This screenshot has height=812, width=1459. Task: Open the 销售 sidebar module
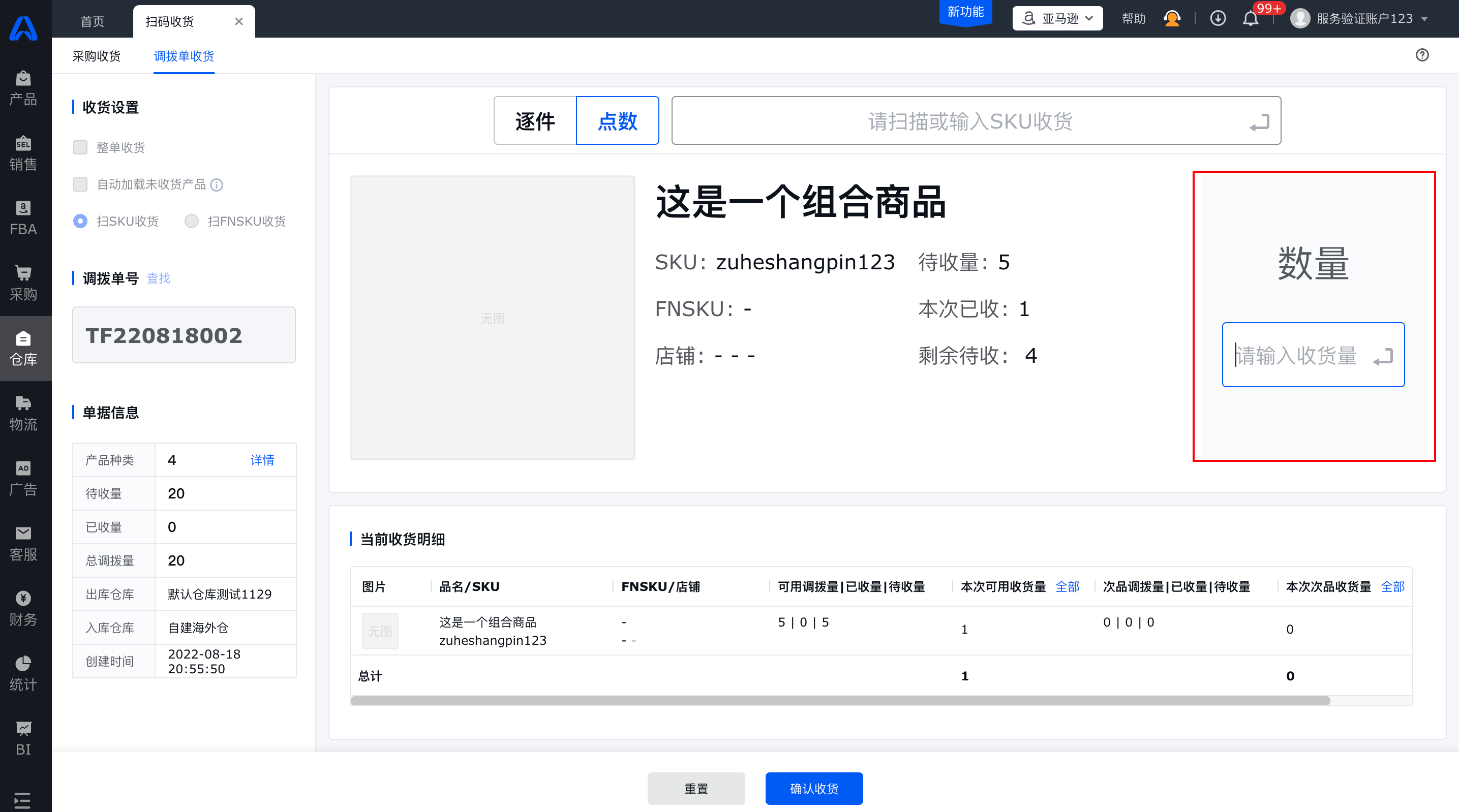(x=23, y=153)
